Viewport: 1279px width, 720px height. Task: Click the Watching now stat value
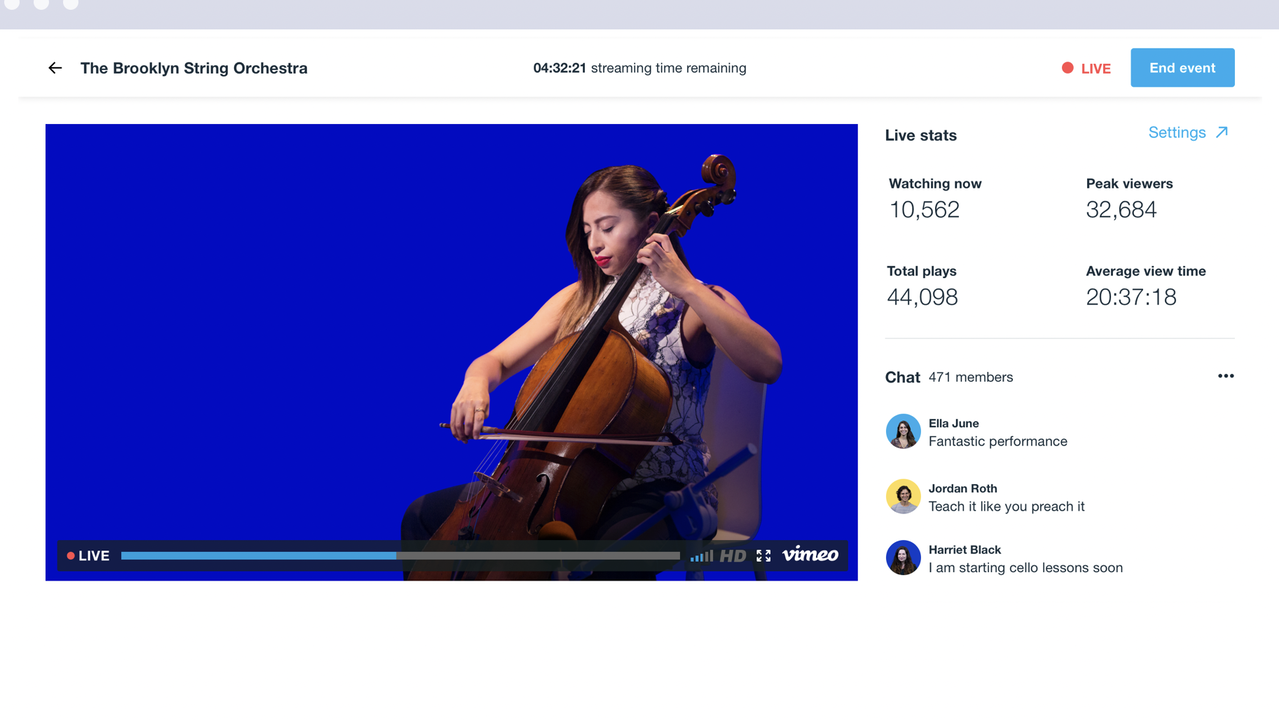pyautogui.click(x=923, y=209)
